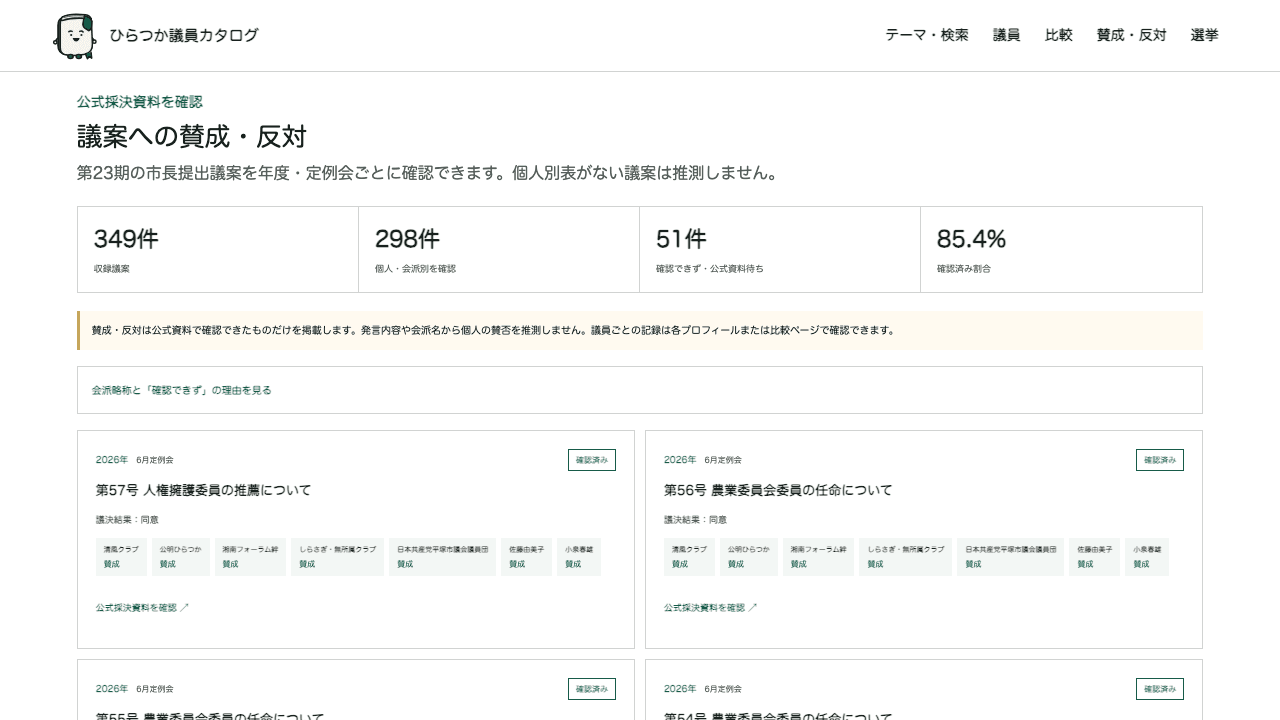Select 小泉春雄 chip in 第57号 card

[579, 557]
